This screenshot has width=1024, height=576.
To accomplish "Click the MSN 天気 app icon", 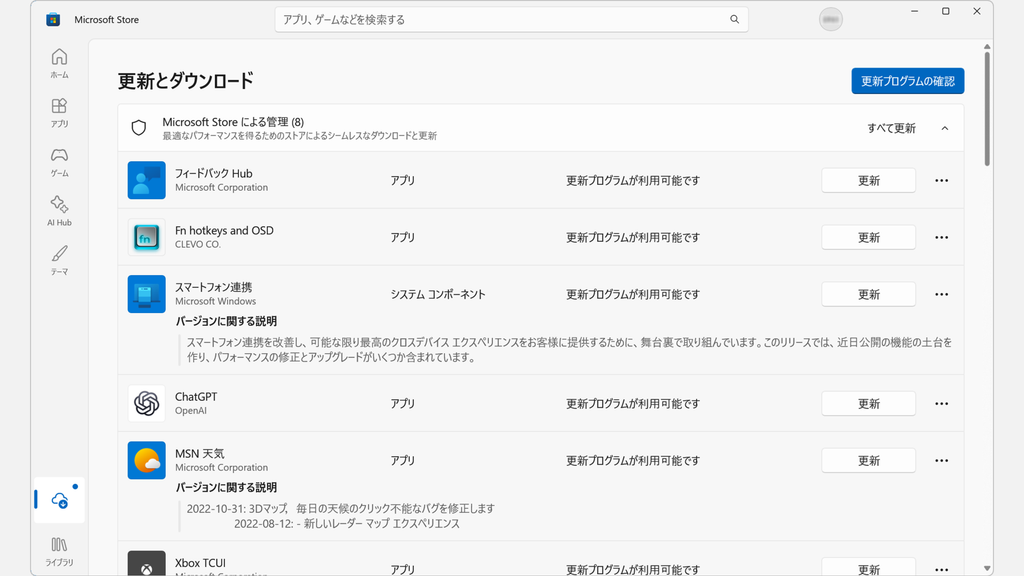I will coord(146,460).
